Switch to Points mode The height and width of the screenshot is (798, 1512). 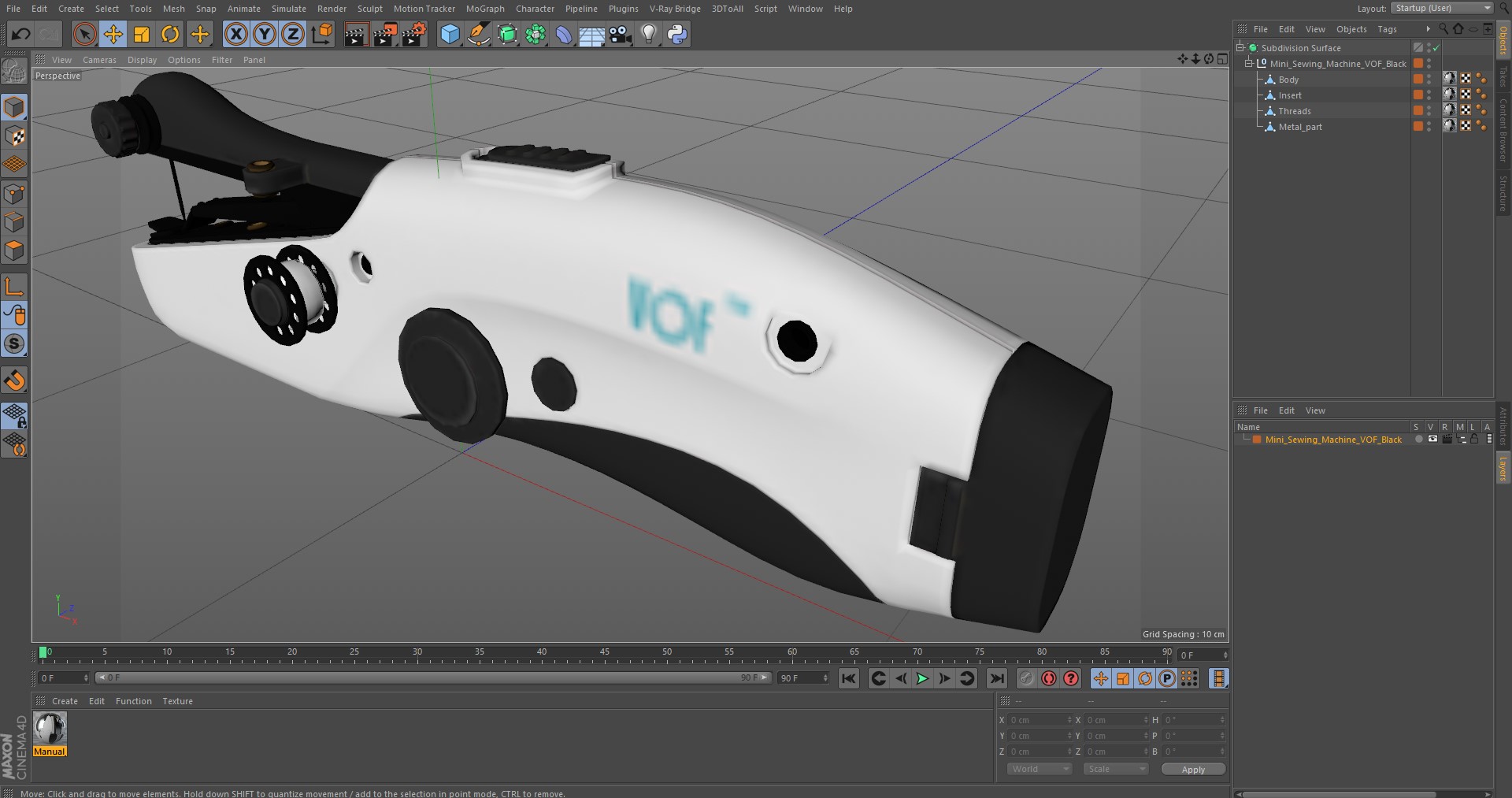(x=14, y=194)
